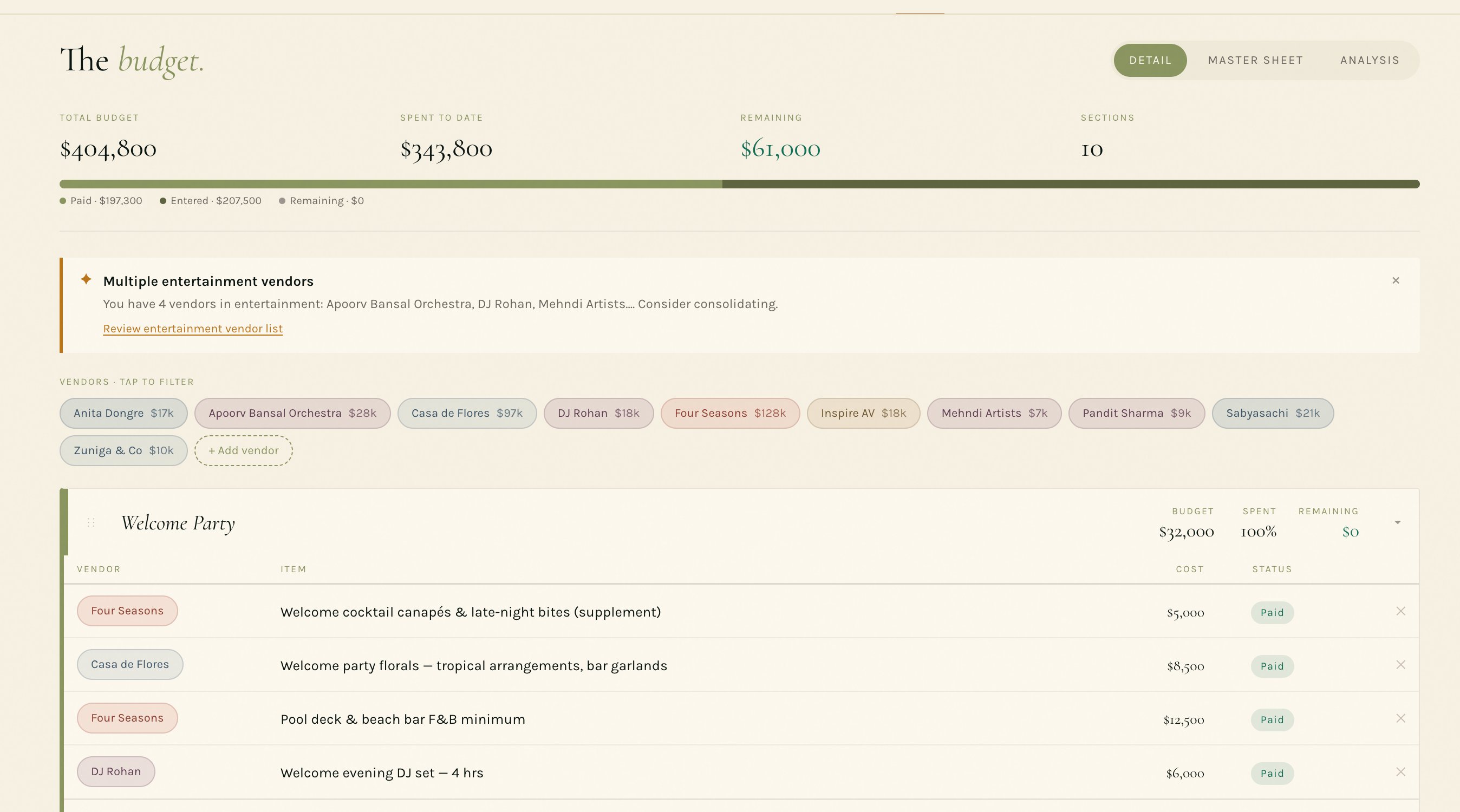The height and width of the screenshot is (812, 1460).
Task: Filter by Pandit Sharma vendor chip
Action: (1136, 413)
